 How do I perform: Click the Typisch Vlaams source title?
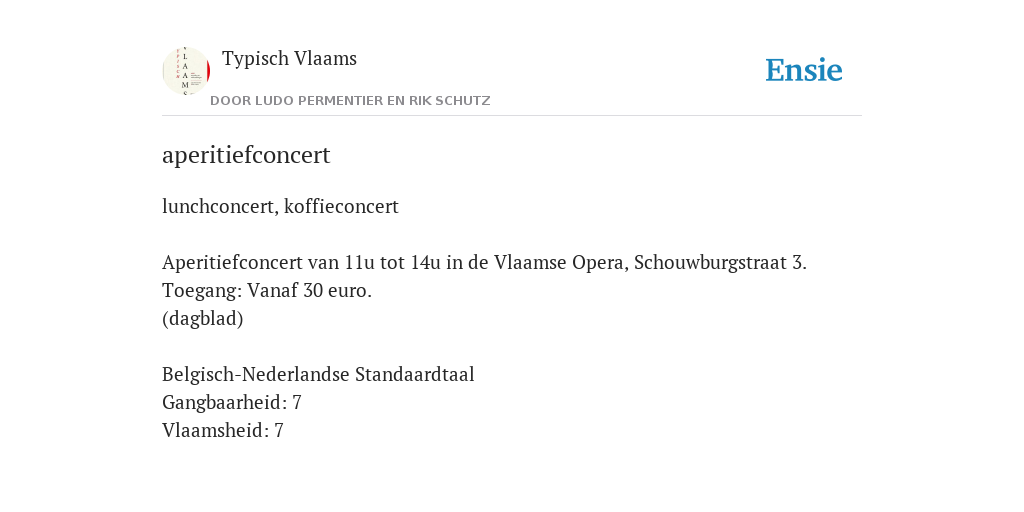tap(289, 59)
